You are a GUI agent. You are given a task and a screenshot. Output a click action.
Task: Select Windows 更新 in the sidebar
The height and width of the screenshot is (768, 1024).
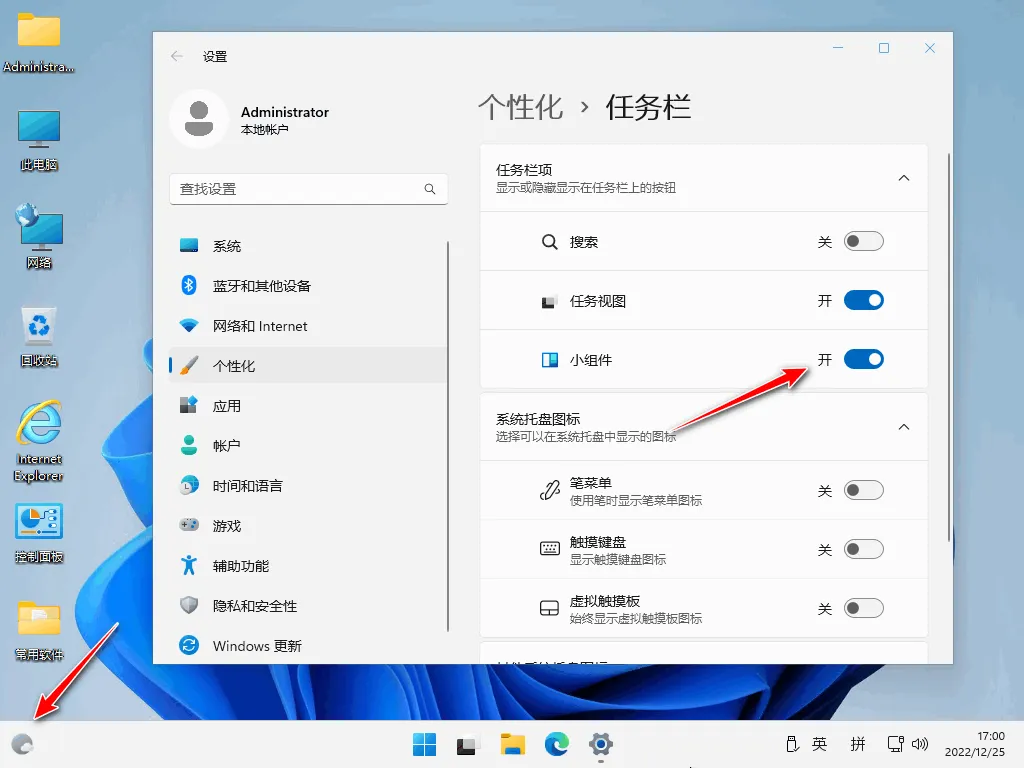pyautogui.click(x=257, y=646)
